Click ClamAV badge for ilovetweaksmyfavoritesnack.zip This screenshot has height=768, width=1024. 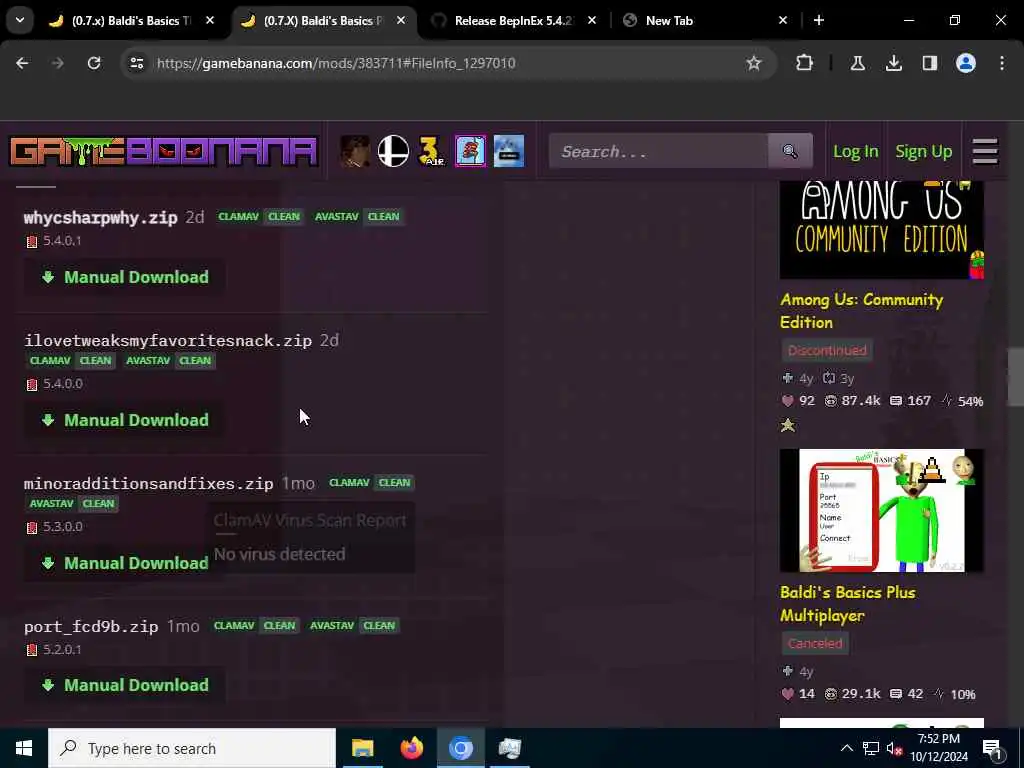tap(71, 360)
